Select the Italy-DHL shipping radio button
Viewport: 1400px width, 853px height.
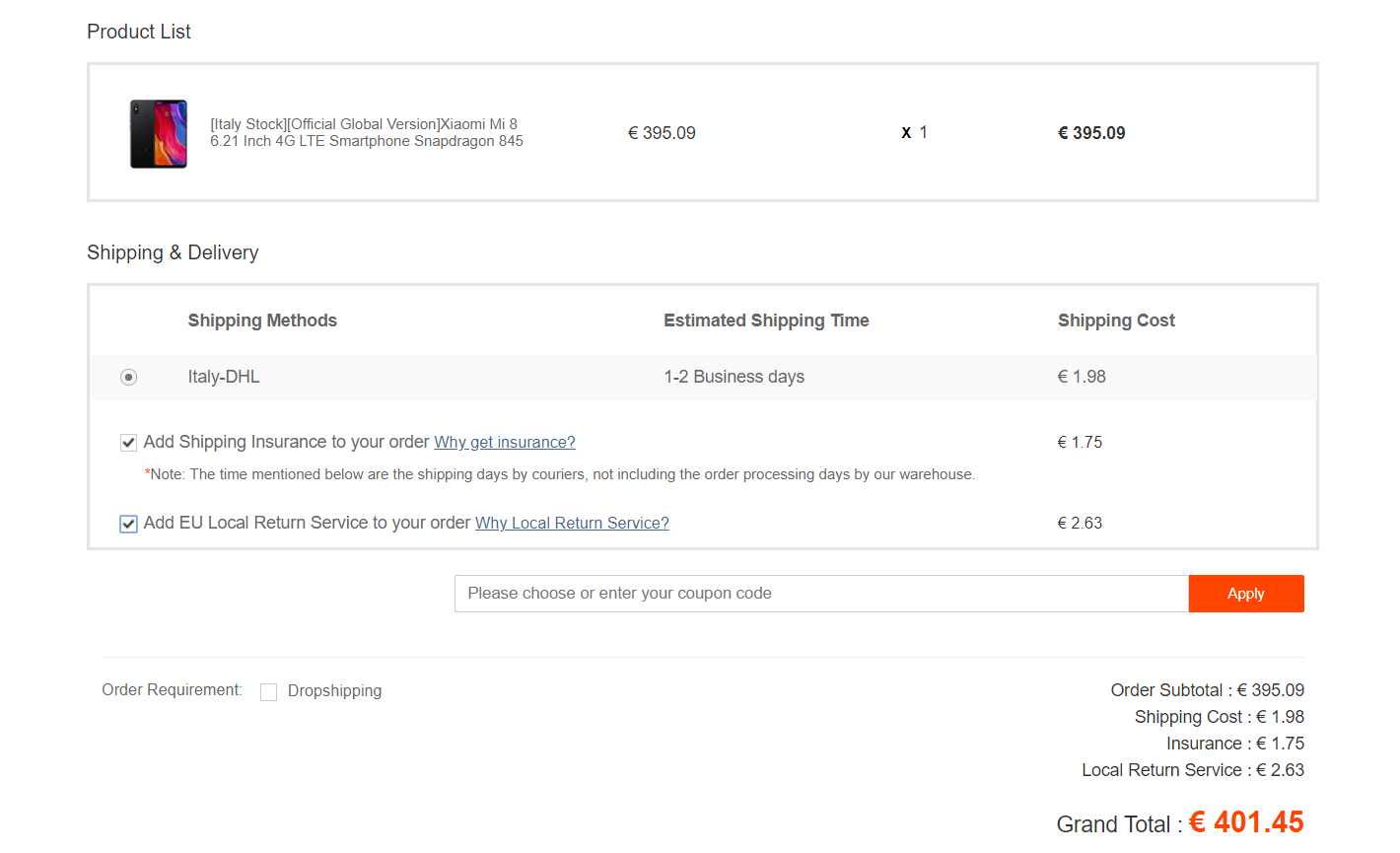pos(128,377)
